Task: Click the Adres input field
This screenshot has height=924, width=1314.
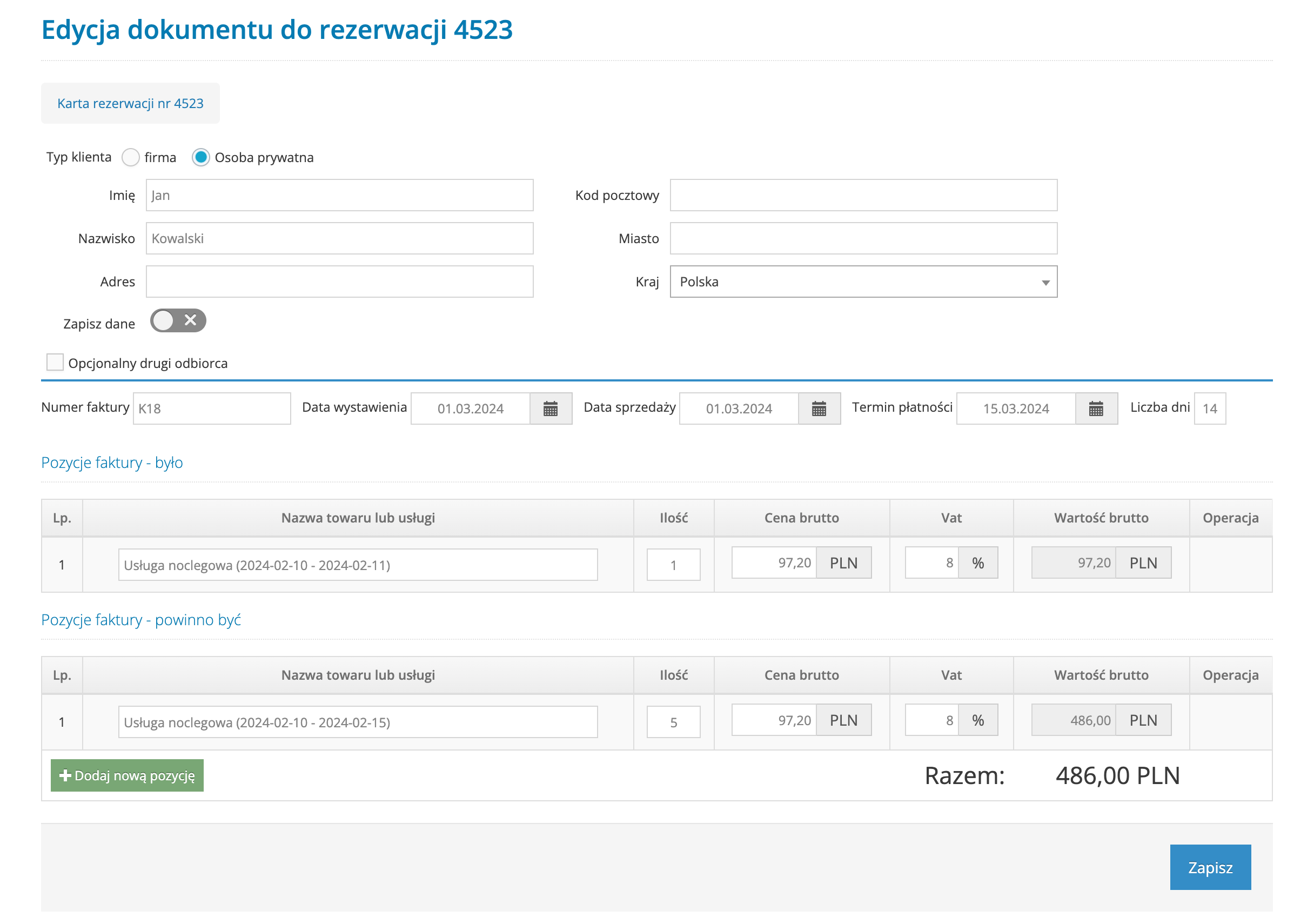Action: (x=339, y=282)
